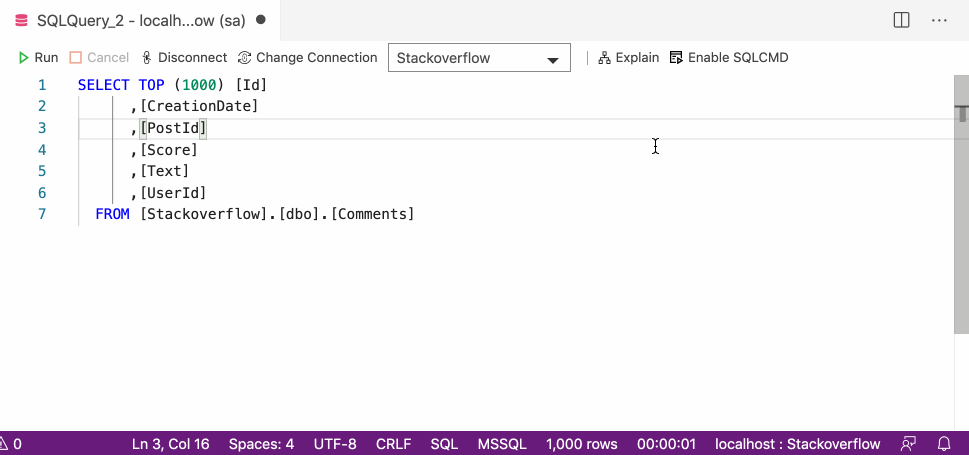Click the Explain query plan icon
Image resolution: width=969 pixels, height=455 pixels.
604,58
